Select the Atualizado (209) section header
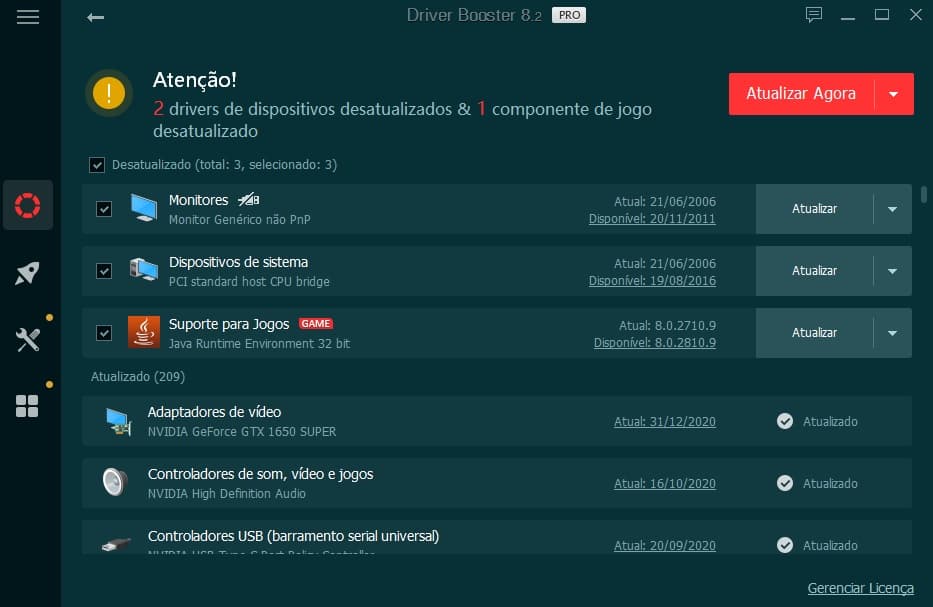The image size is (933, 607). tap(138, 377)
